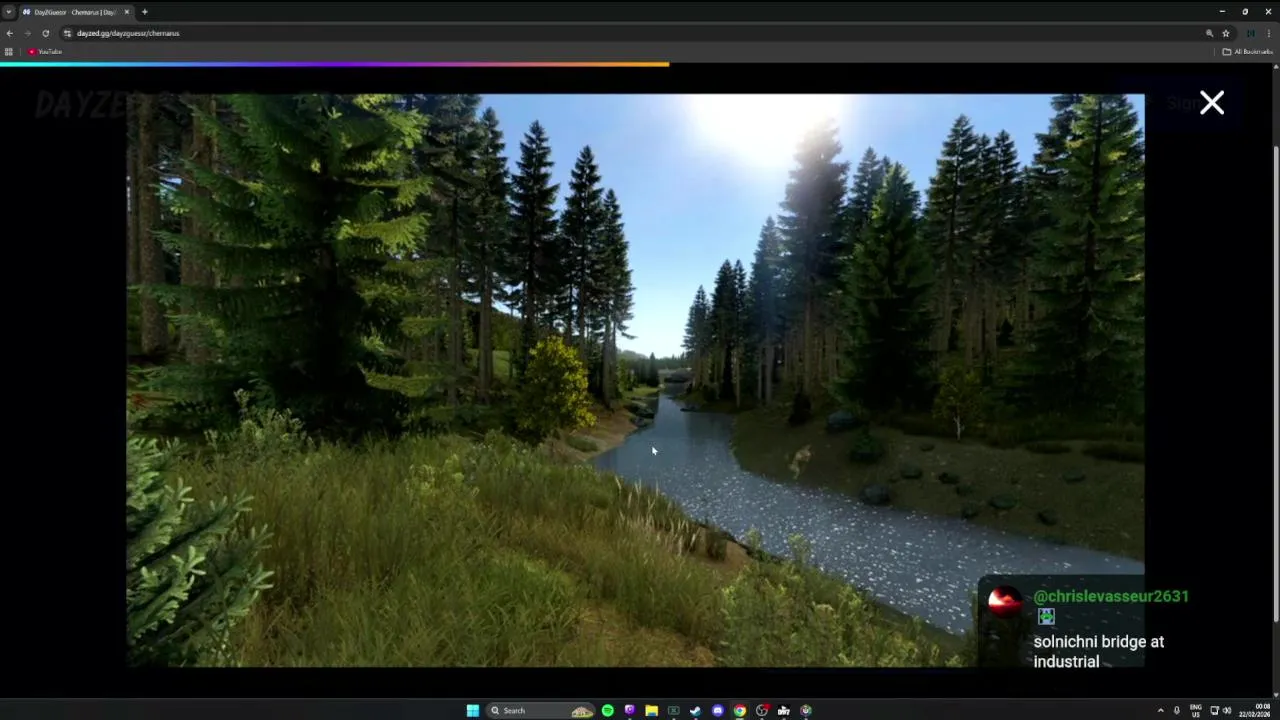Open the YouTube bookmark

click(45, 52)
